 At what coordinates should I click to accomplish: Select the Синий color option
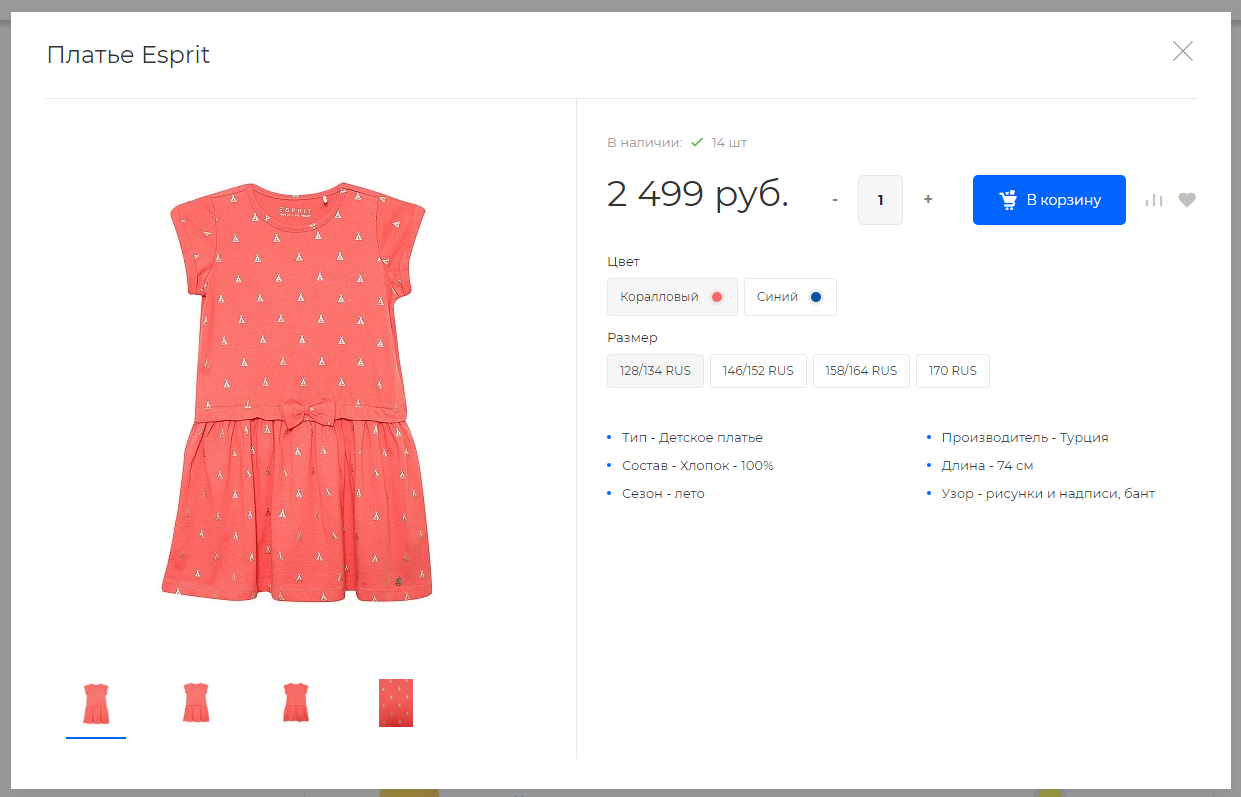789,297
